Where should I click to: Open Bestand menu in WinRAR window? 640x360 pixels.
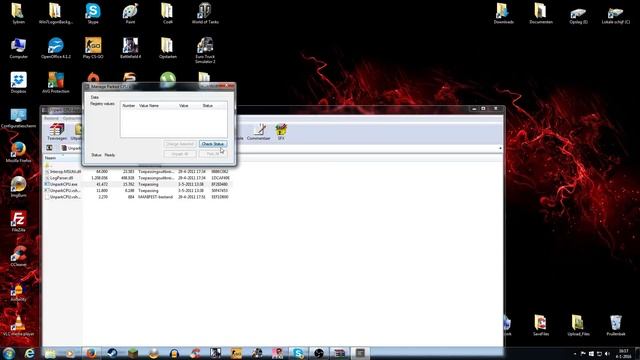[x=51, y=118]
